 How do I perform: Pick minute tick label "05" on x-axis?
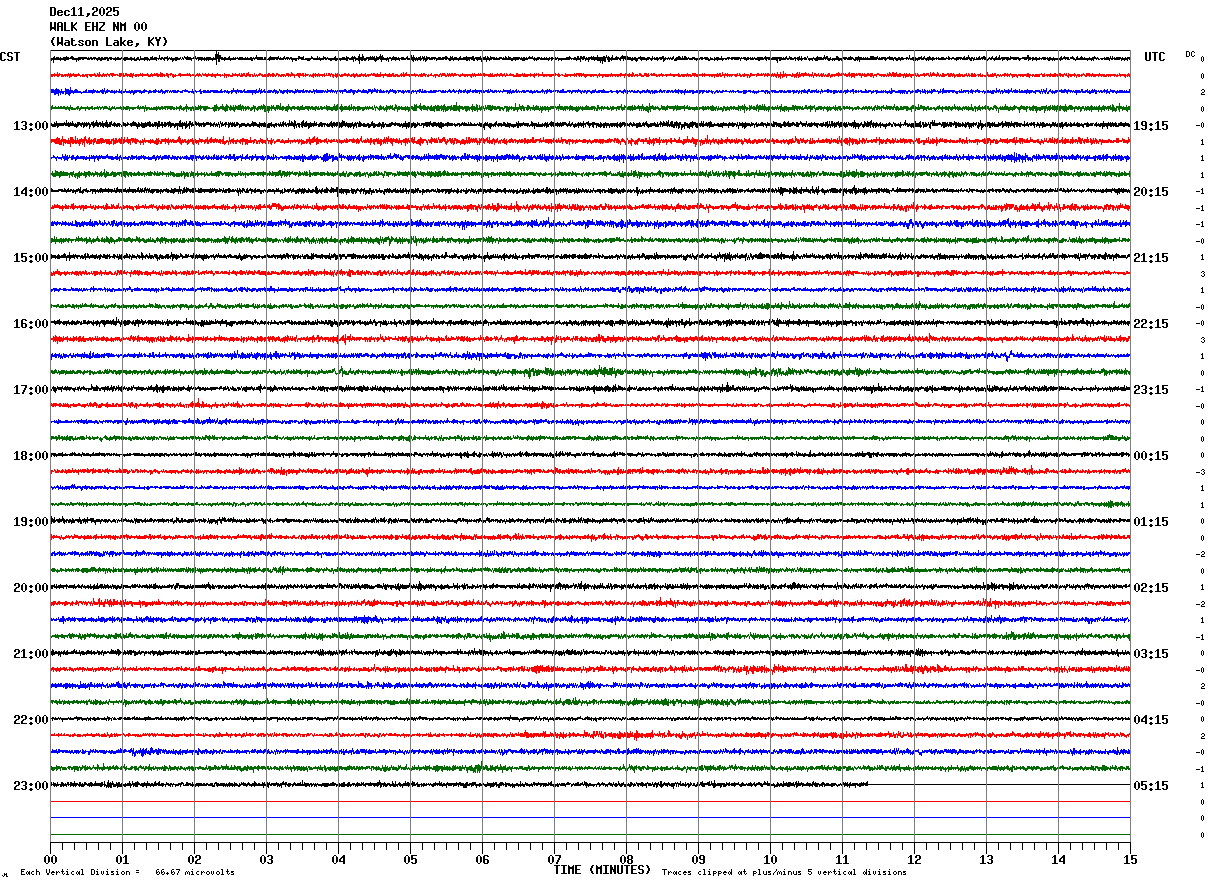[x=410, y=859]
